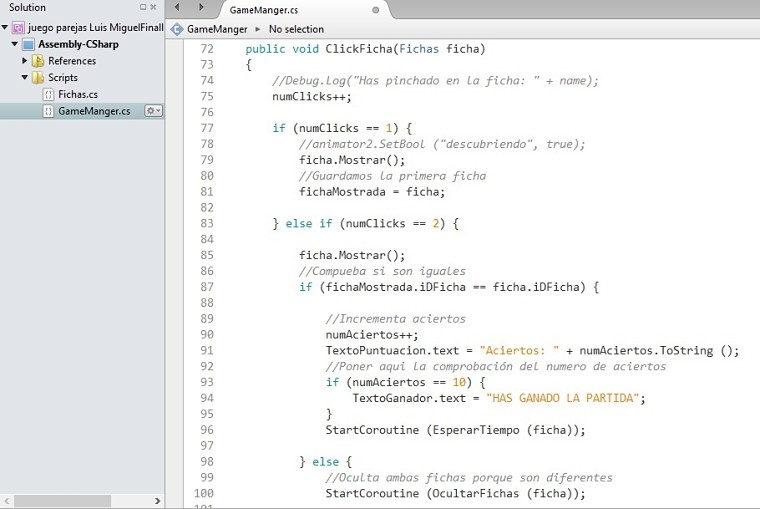
Task: Undock the Solution pad with the square icon
Action: click(x=143, y=7)
